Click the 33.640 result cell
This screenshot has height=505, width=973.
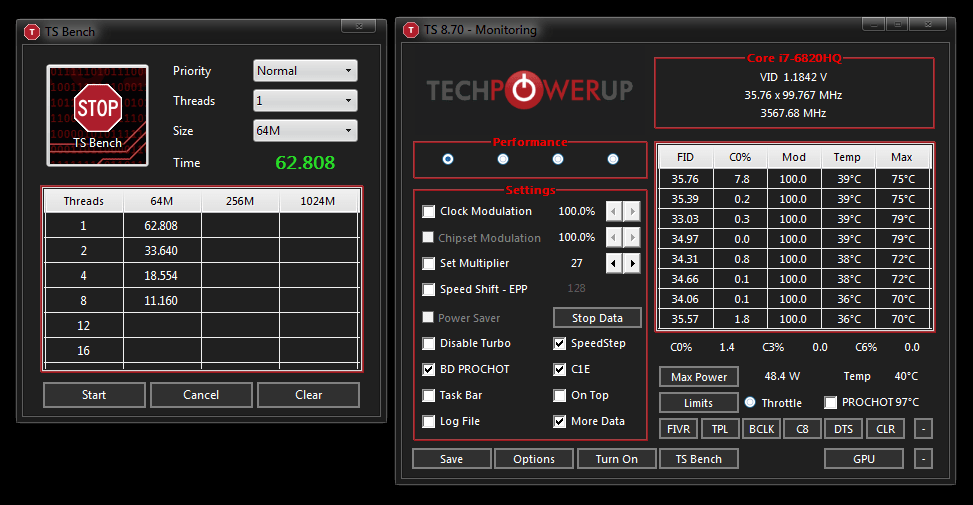coord(162,251)
